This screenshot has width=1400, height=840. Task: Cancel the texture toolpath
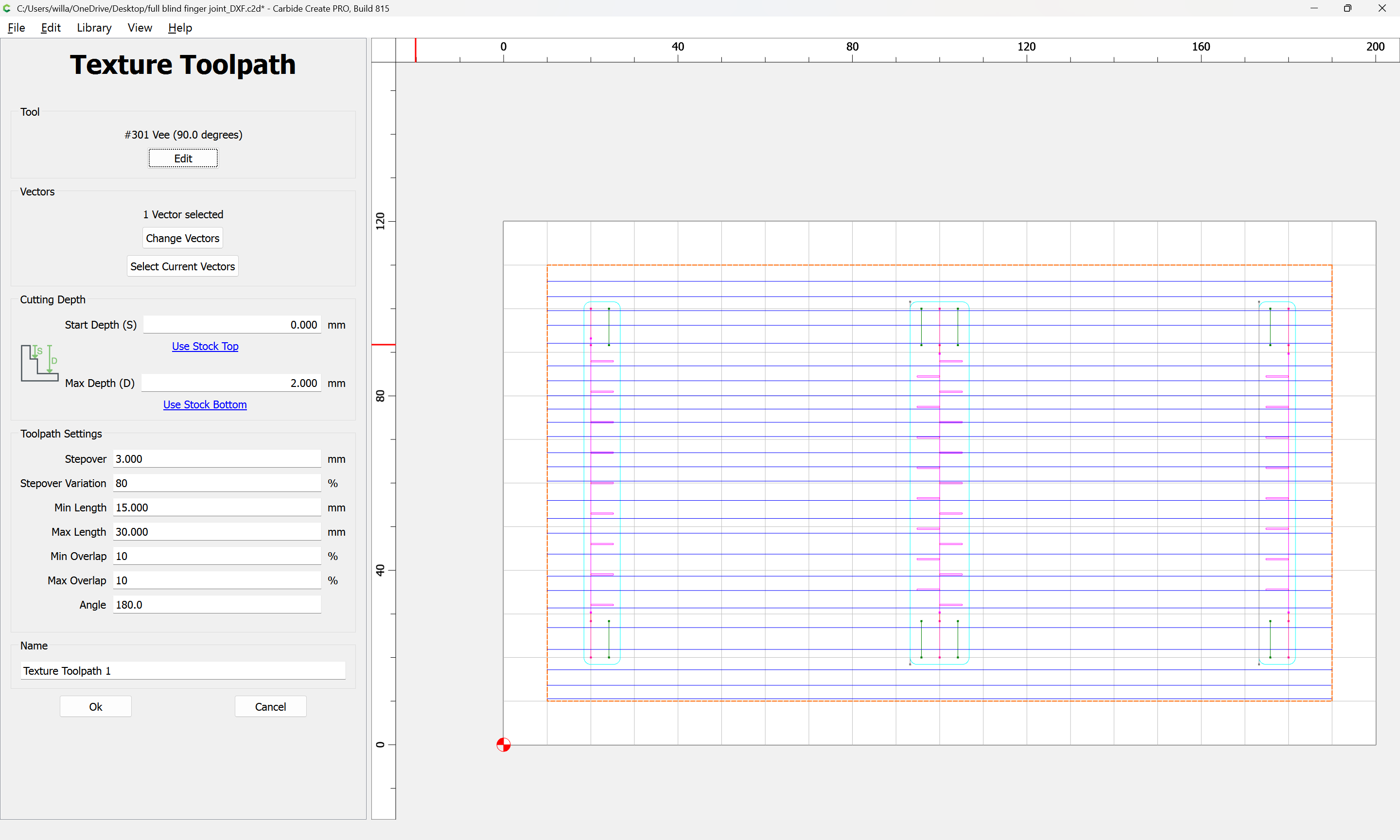tap(270, 706)
